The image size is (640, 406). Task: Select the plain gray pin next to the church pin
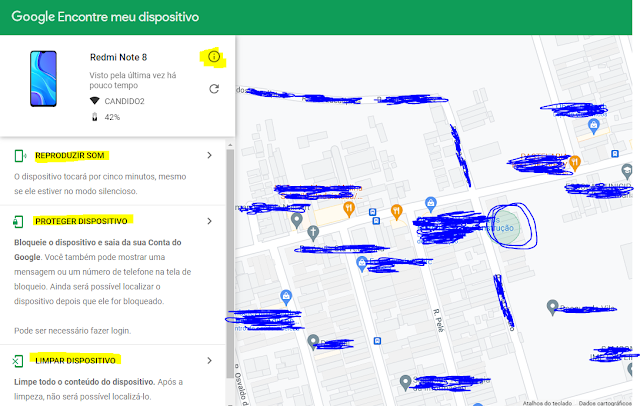297,220
